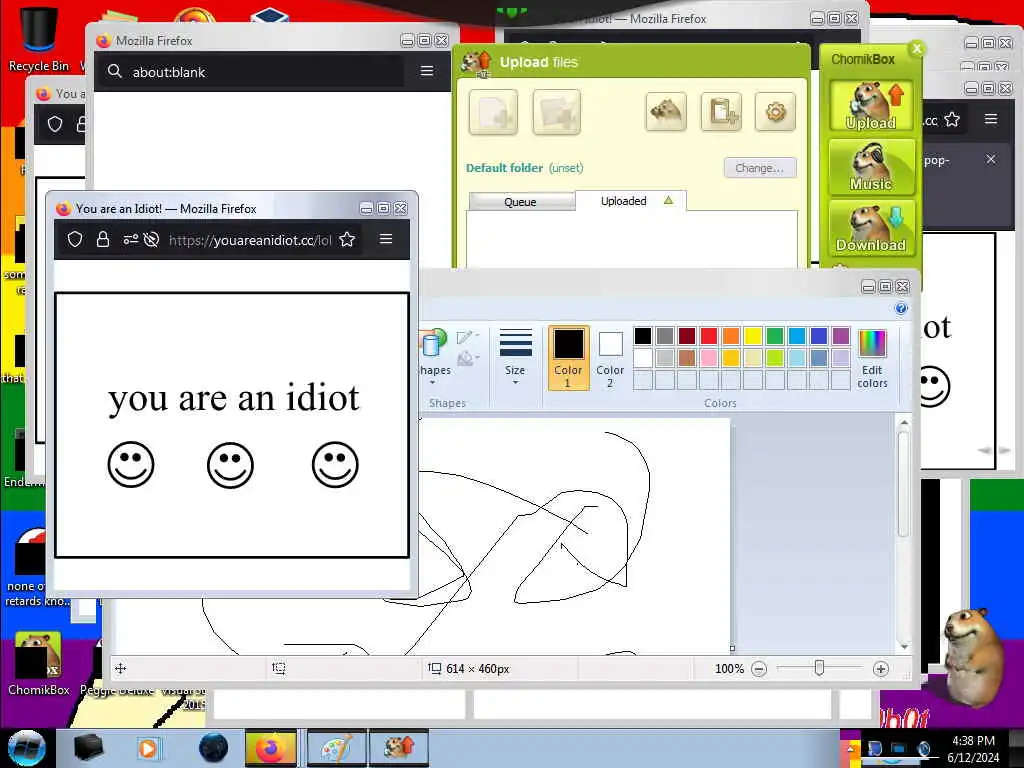Image resolution: width=1024 pixels, height=768 pixels.
Task: Click the Windows Media Player taskbar icon
Action: [x=148, y=748]
